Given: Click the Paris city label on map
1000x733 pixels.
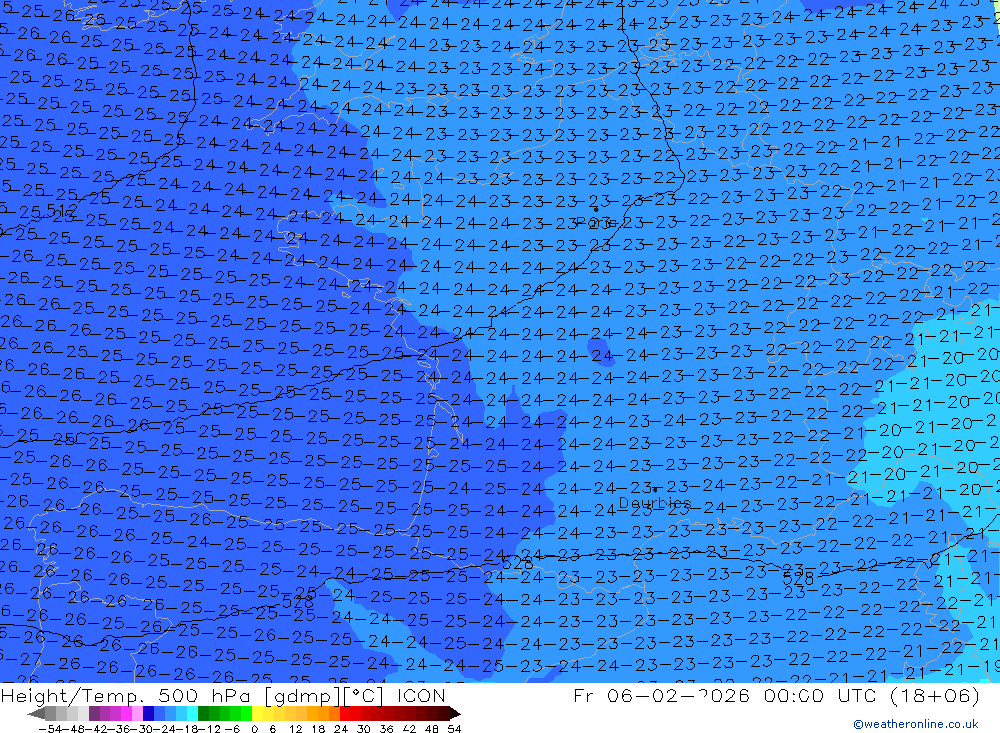Looking at the screenshot, I should (x=596, y=222).
